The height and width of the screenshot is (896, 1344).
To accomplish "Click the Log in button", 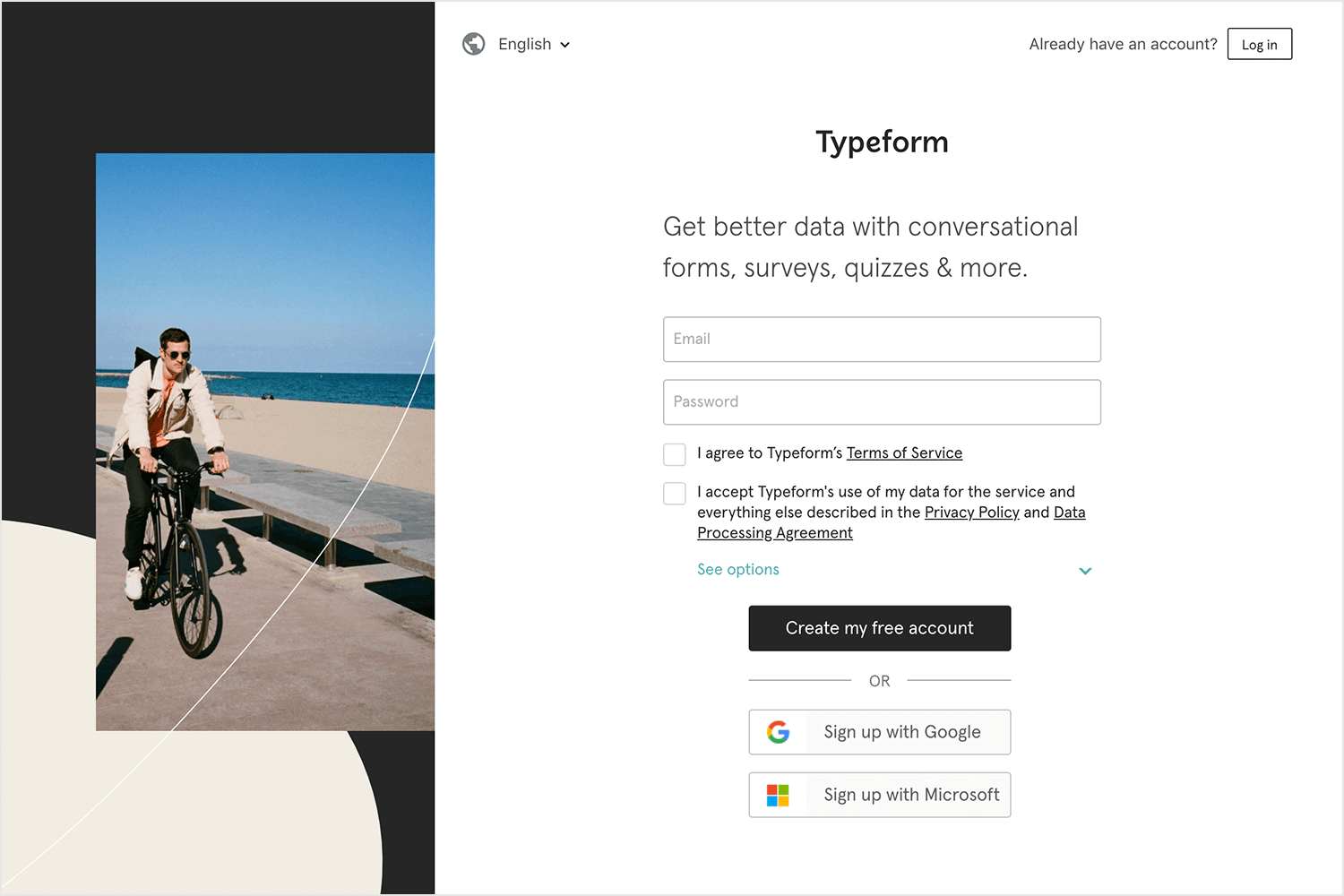I will click(x=1259, y=44).
